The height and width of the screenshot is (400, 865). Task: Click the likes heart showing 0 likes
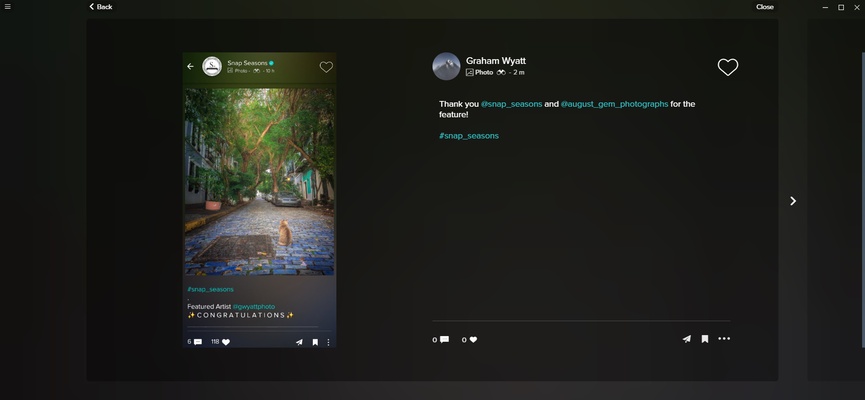click(x=473, y=339)
